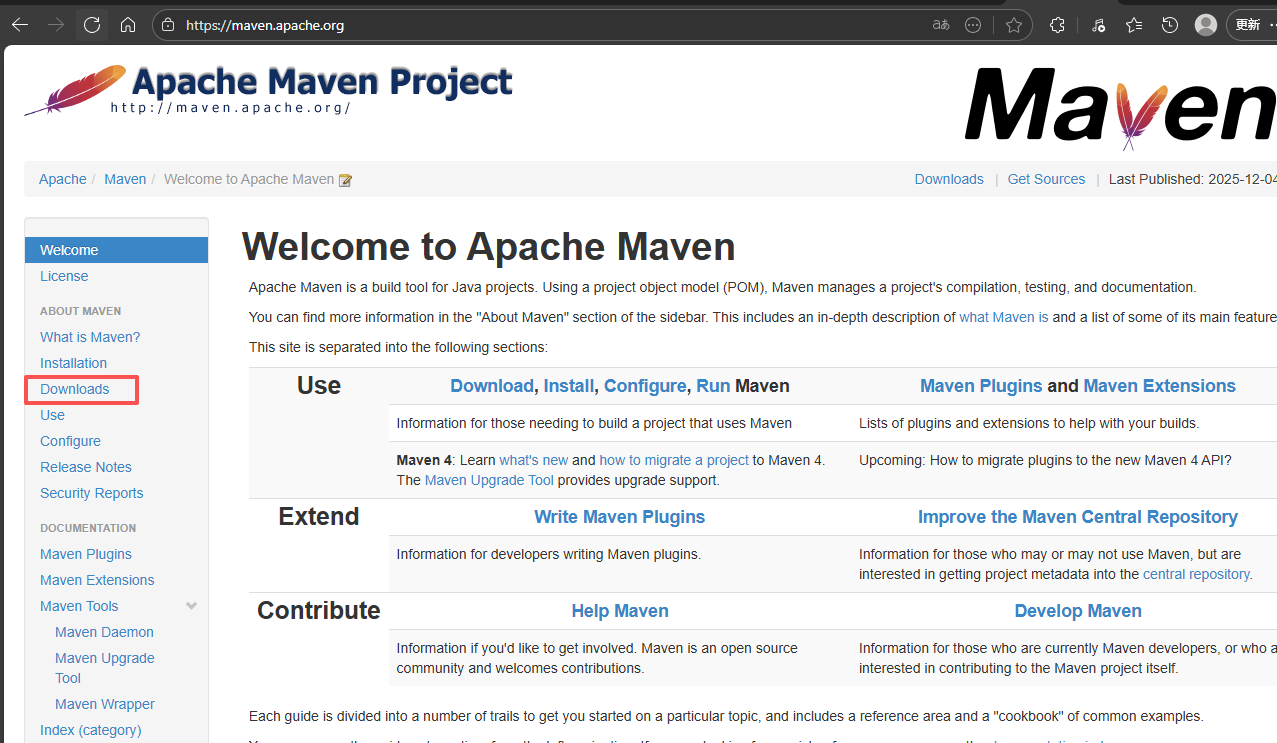Click the browser forward arrow
The image size is (1277, 743).
[x=56, y=25]
